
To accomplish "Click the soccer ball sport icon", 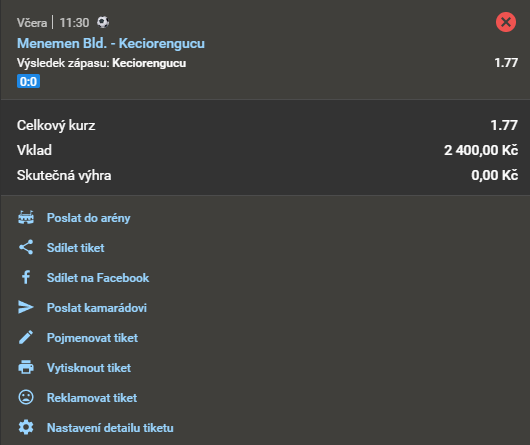I will [x=103, y=22].
